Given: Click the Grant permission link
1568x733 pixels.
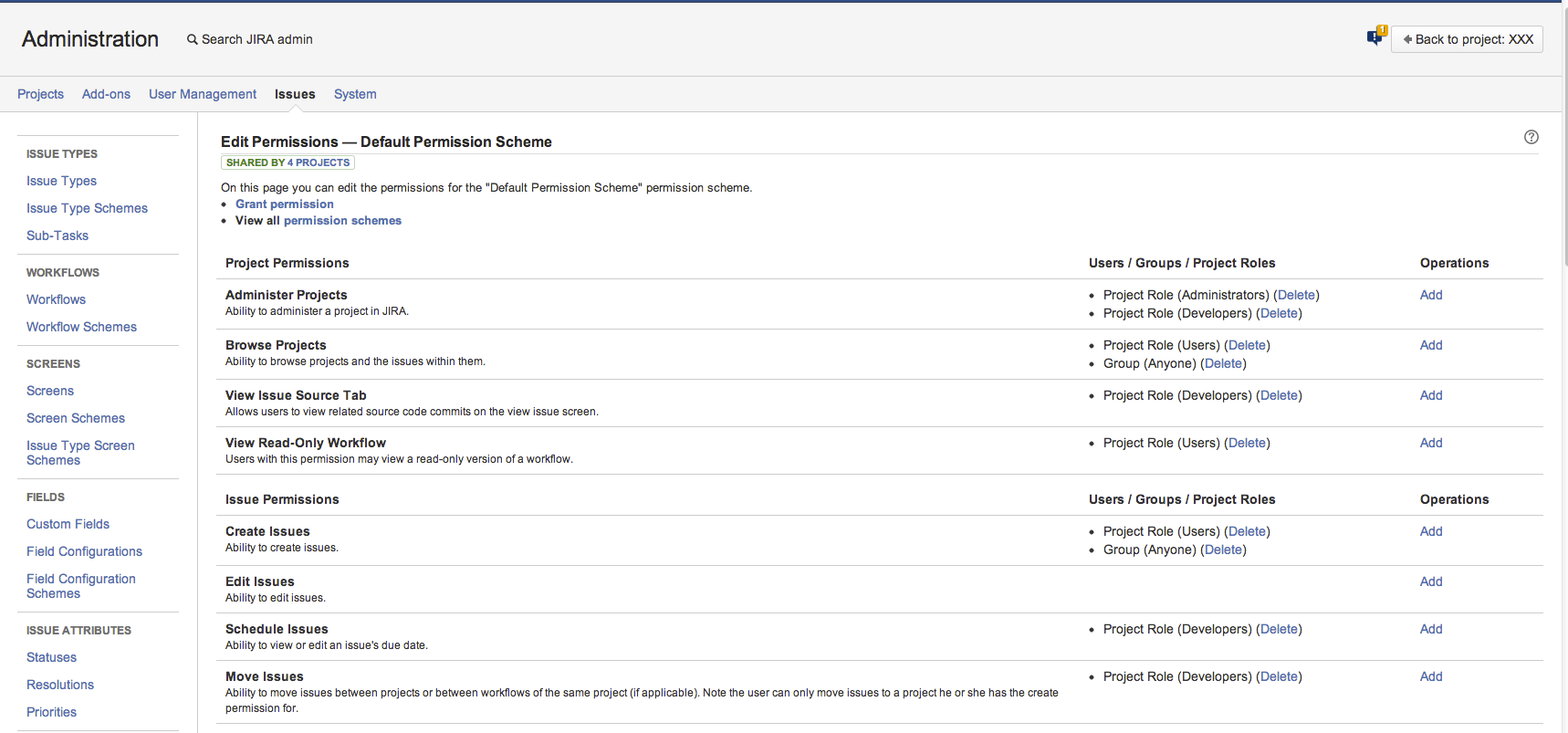Looking at the screenshot, I should pos(285,204).
